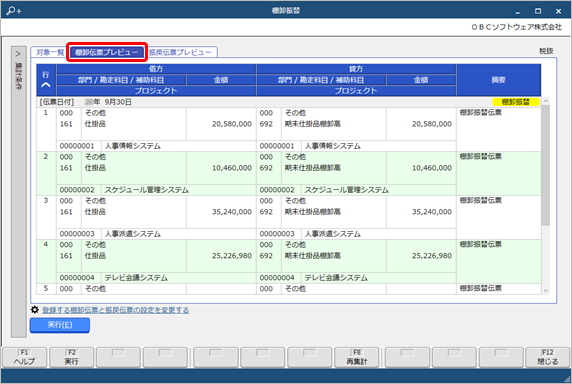
Task: Collapse rows with the 行 header arrow
Action: [x=46, y=85]
